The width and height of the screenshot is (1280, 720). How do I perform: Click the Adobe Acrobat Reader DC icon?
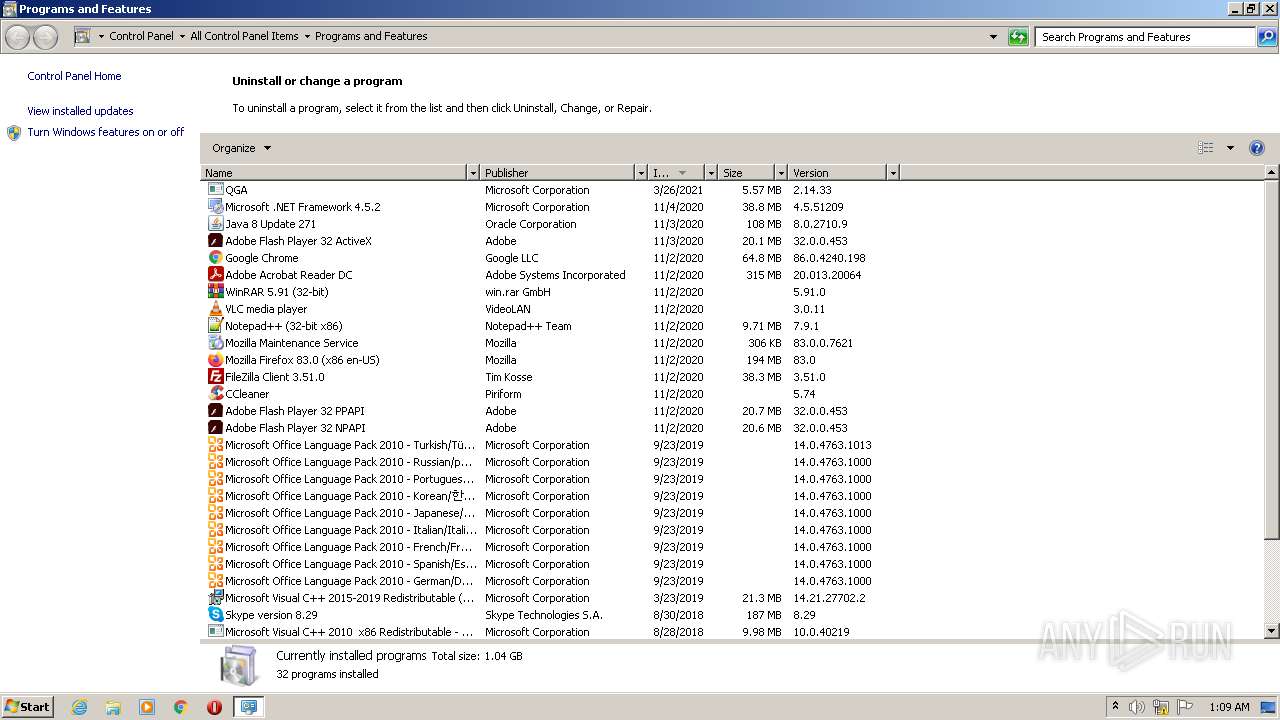[x=215, y=275]
